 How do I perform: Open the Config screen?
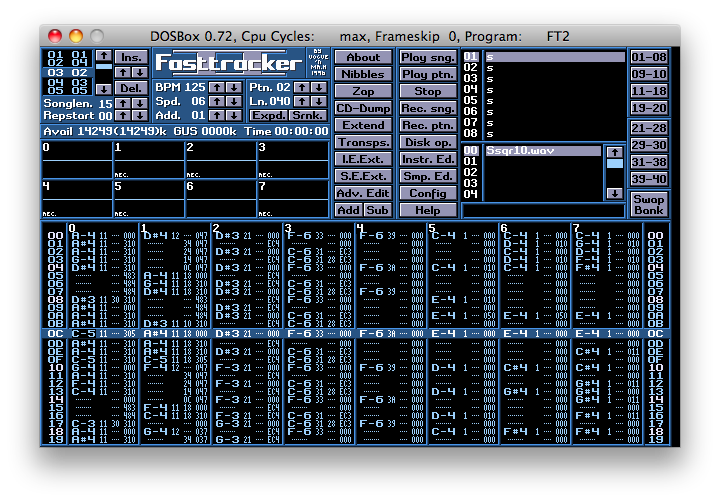pos(428,193)
